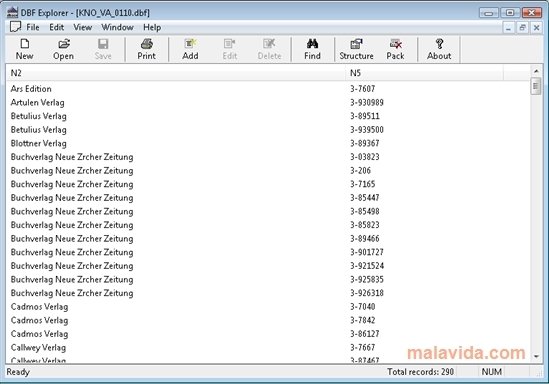Click the Pack database icon
This screenshot has height=384, width=549.
point(395,49)
